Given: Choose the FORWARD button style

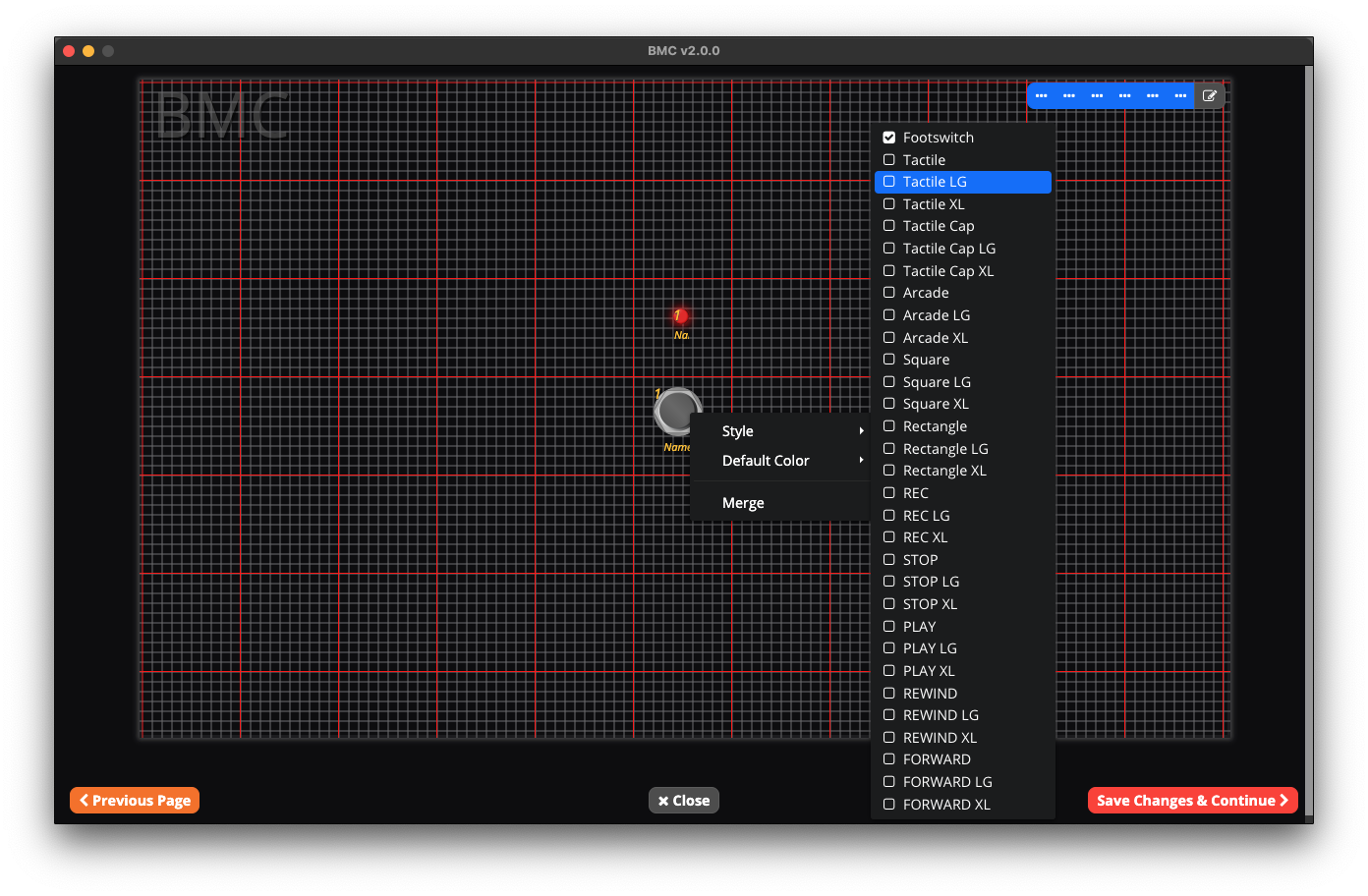Looking at the screenshot, I should (963, 759).
